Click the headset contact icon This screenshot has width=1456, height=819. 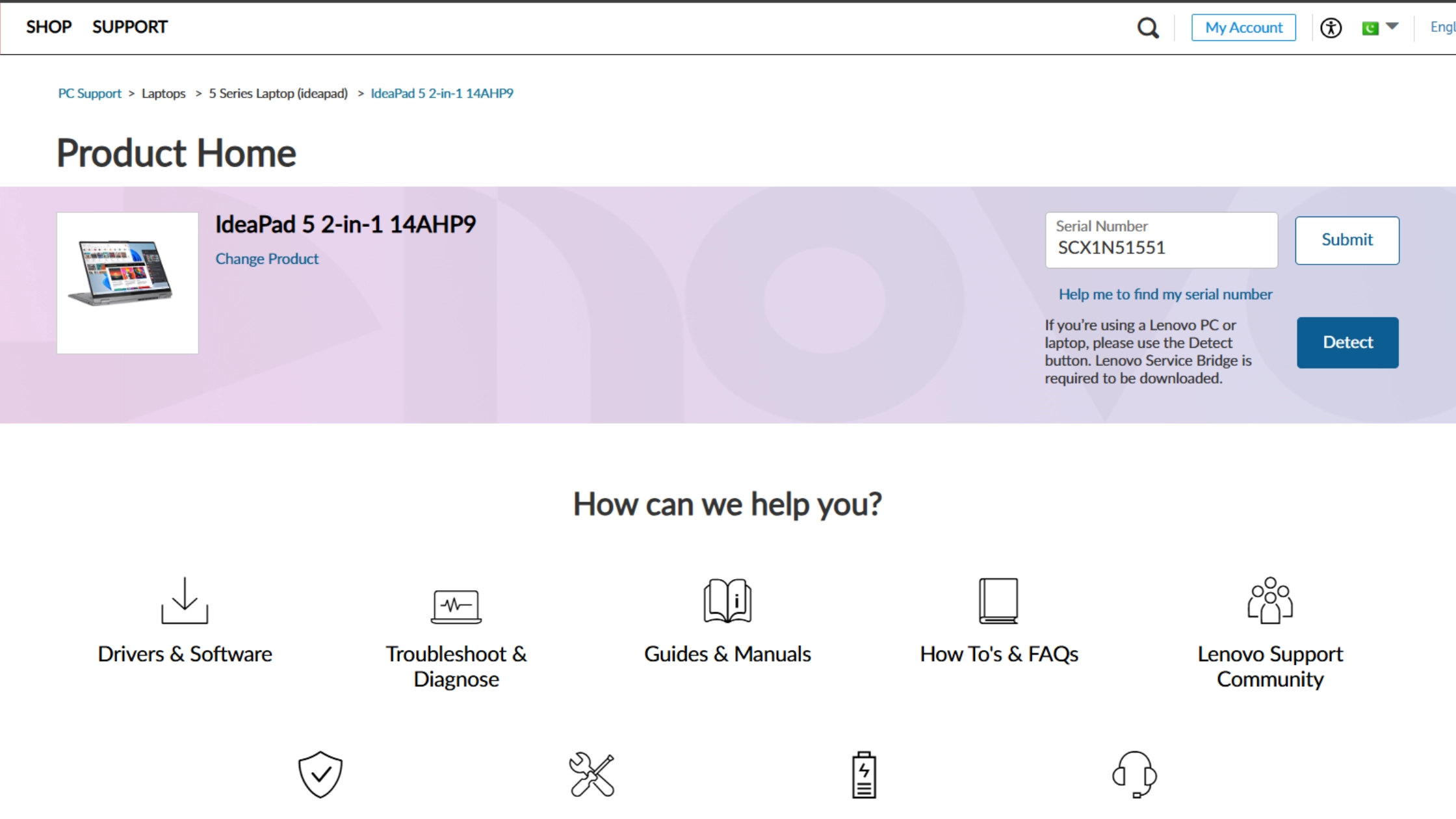(1135, 774)
